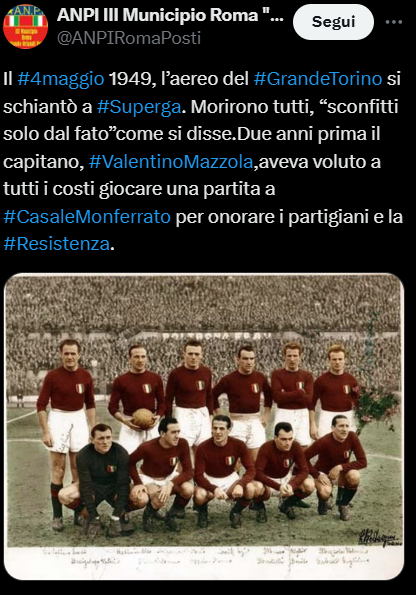Click the year 1949 in the tweet
The height and width of the screenshot is (595, 416).
[130, 79]
